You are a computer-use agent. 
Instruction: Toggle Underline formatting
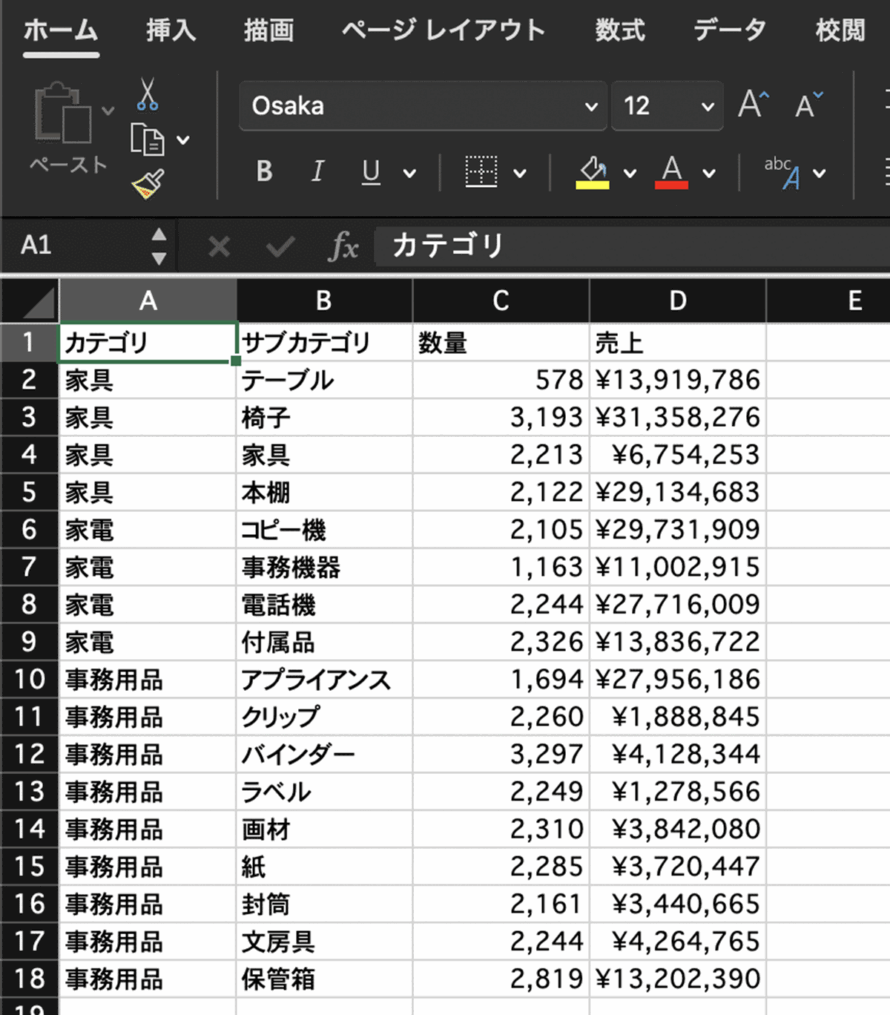[371, 172]
